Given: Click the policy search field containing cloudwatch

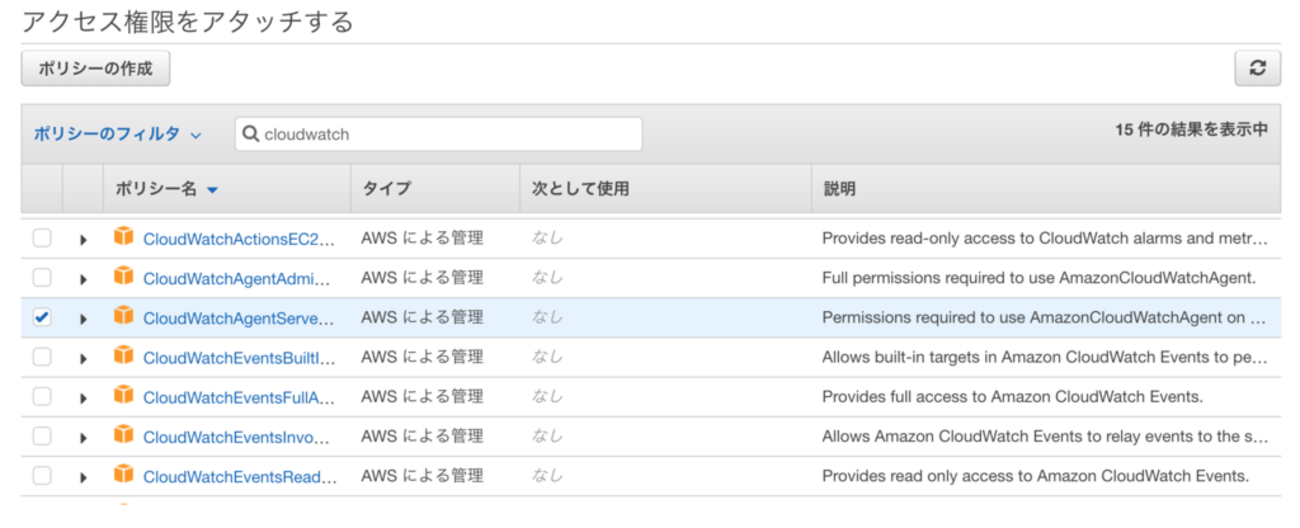Looking at the screenshot, I should pos(448,134).
